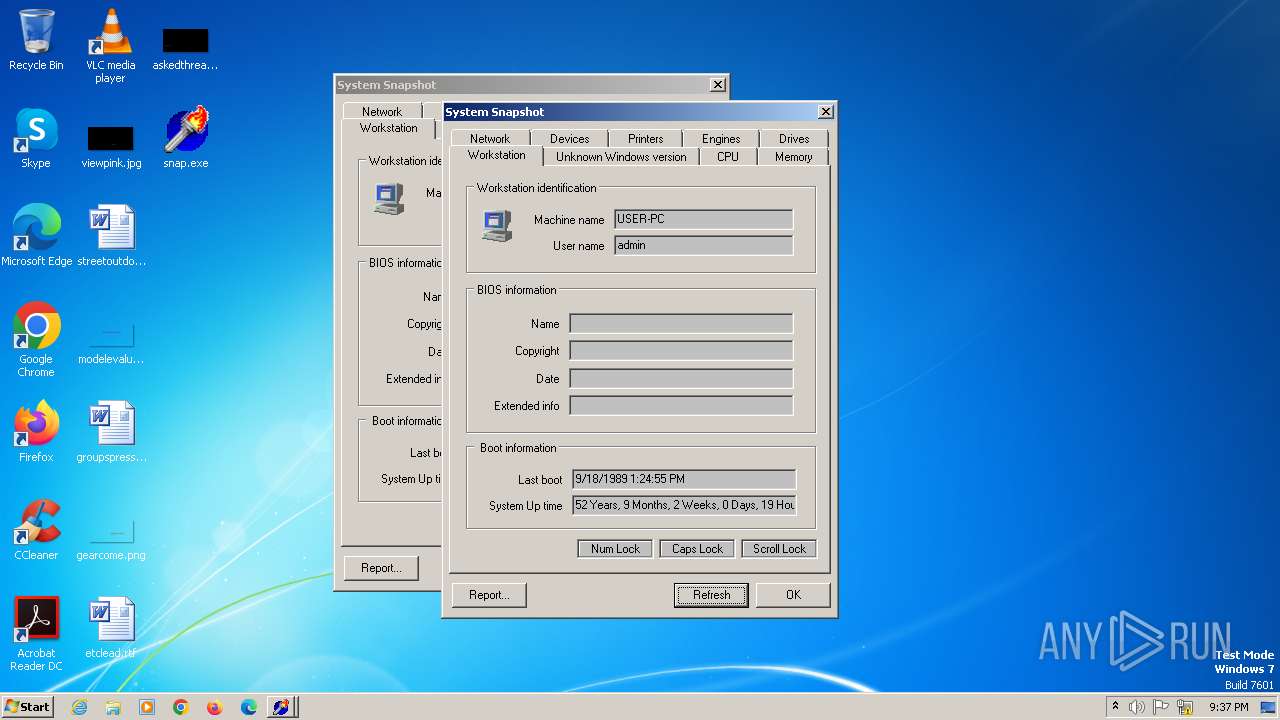This screenshot has width=1280, height=720.
Task: Click the User name field
Action: (703, 245)
